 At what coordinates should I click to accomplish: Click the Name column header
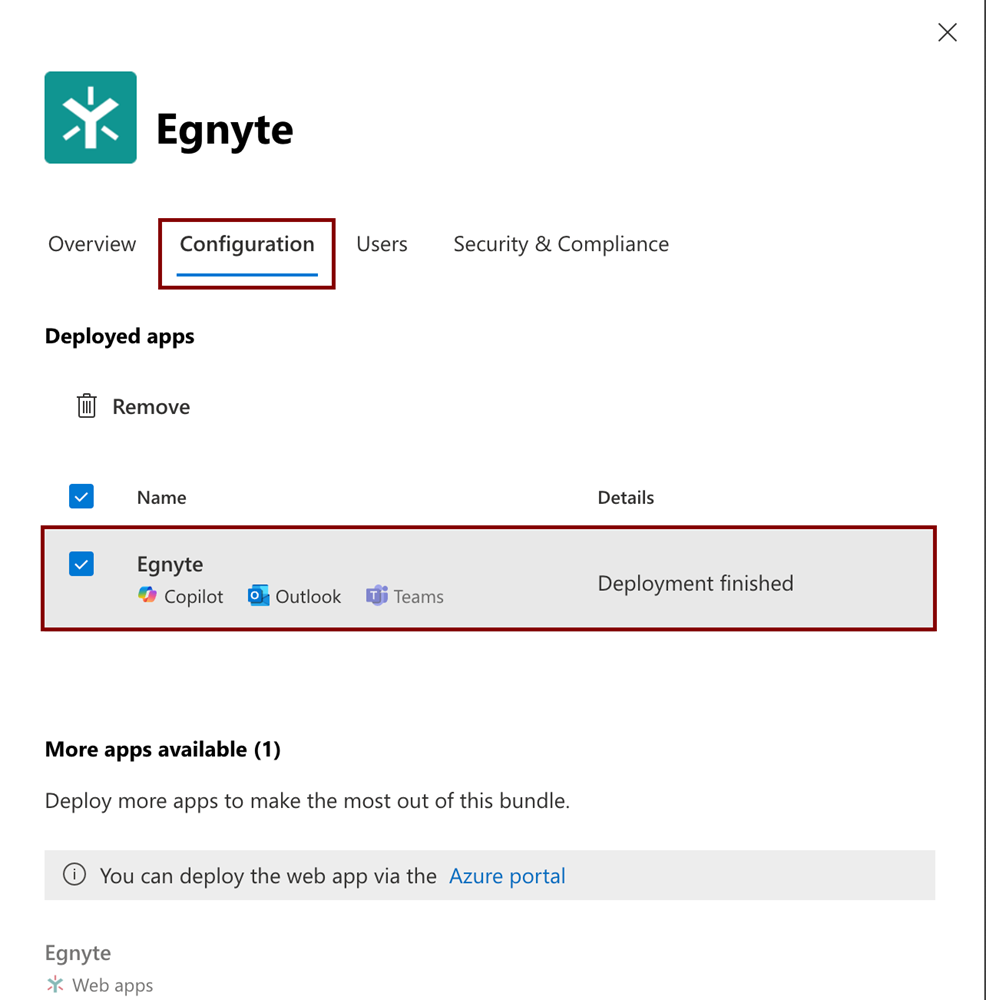[x=162, y=497]
